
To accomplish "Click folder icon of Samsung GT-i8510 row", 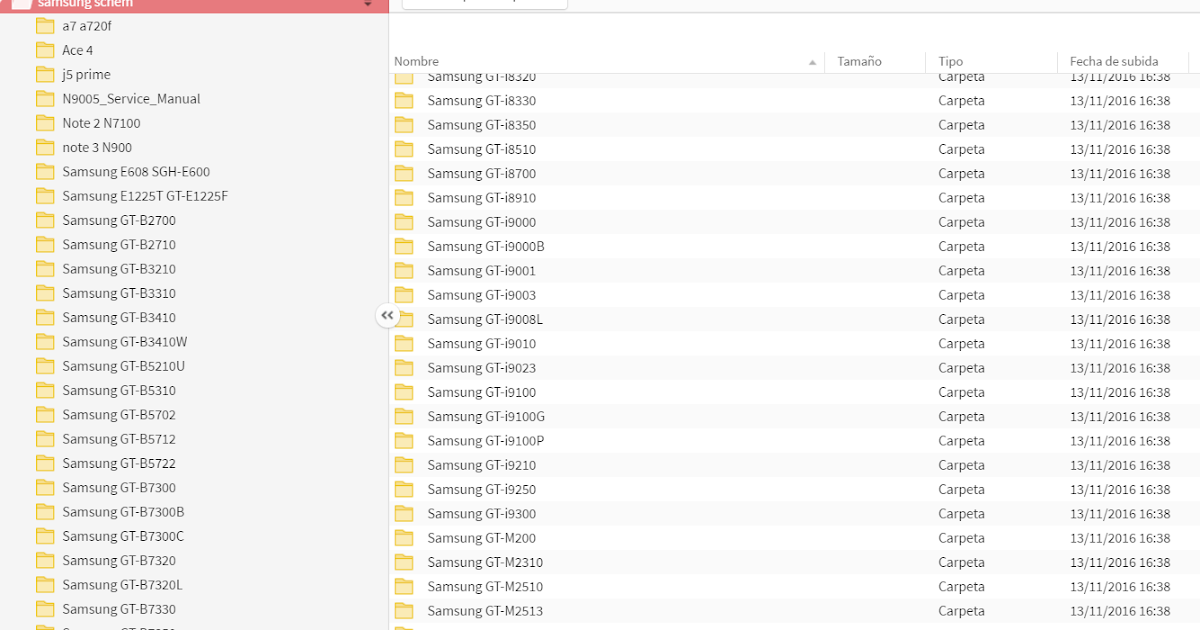I will click(404, 149).
